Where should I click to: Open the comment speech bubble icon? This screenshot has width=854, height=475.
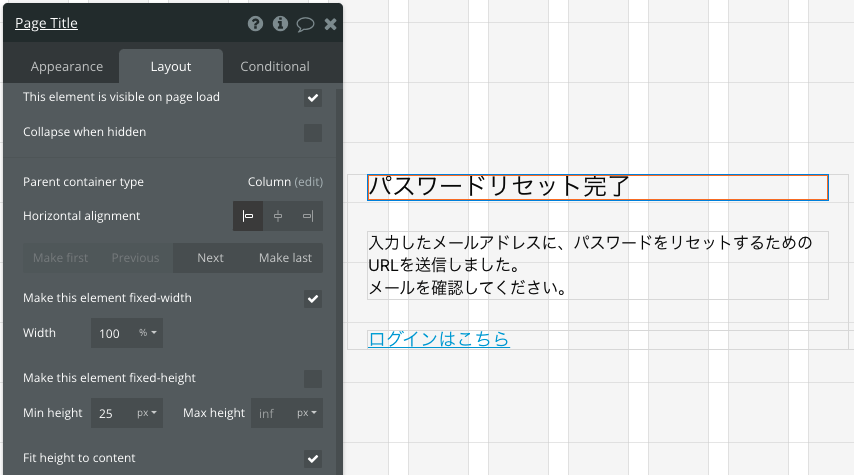click(305, 24)
